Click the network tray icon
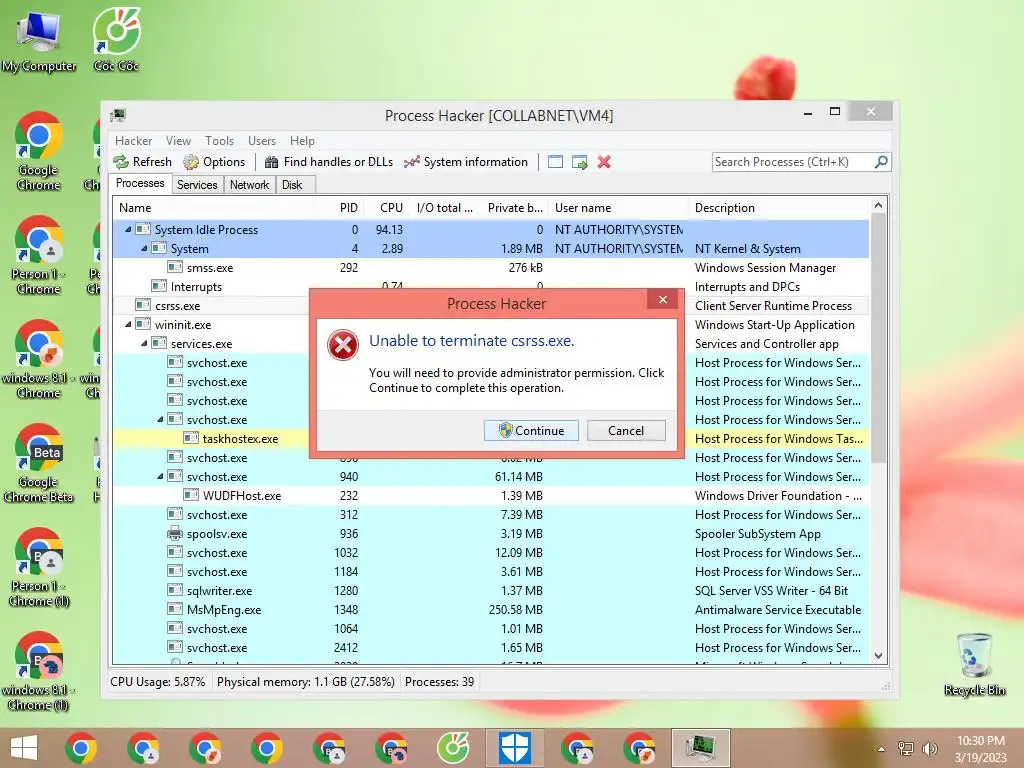Image resolution: width=1024 pixels, height=768 pixels. (x=906, y=748)
